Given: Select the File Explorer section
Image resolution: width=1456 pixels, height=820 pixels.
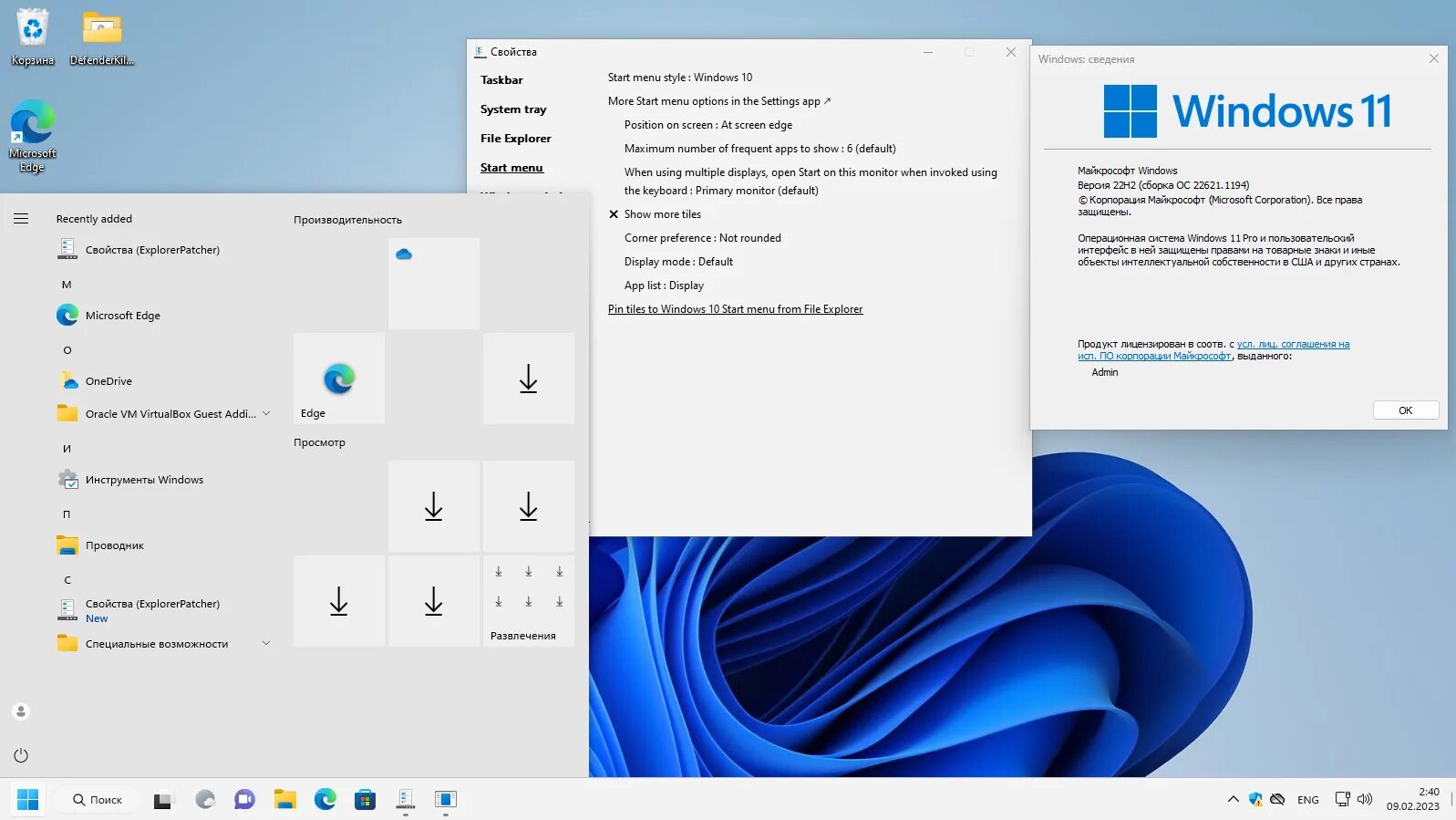Looking at the screenshot, I should point(516,139).
